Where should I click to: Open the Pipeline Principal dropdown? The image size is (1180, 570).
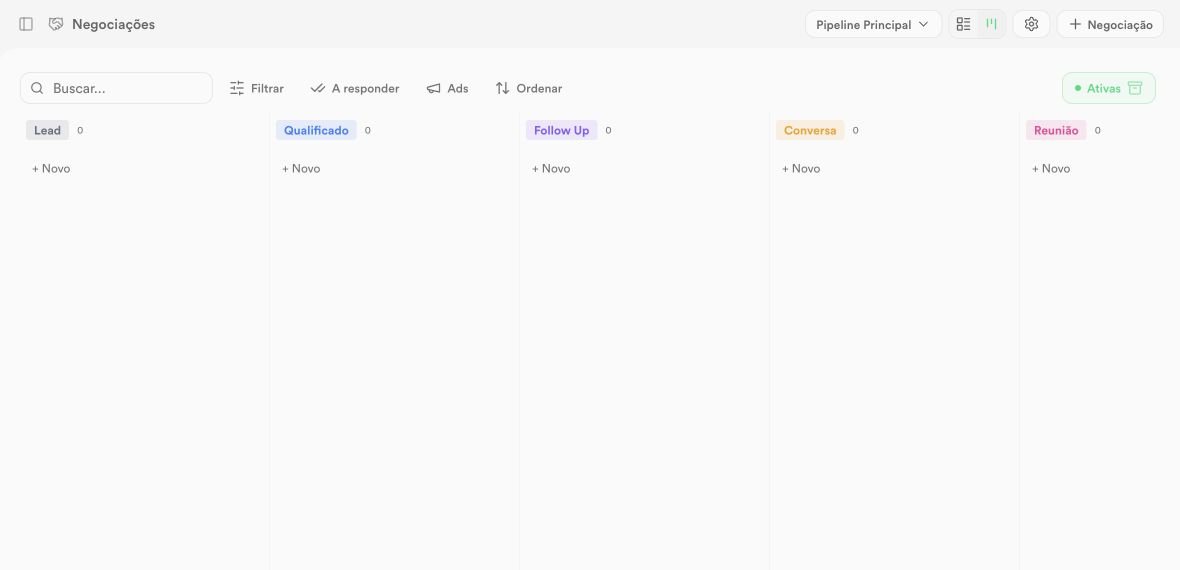873,24
